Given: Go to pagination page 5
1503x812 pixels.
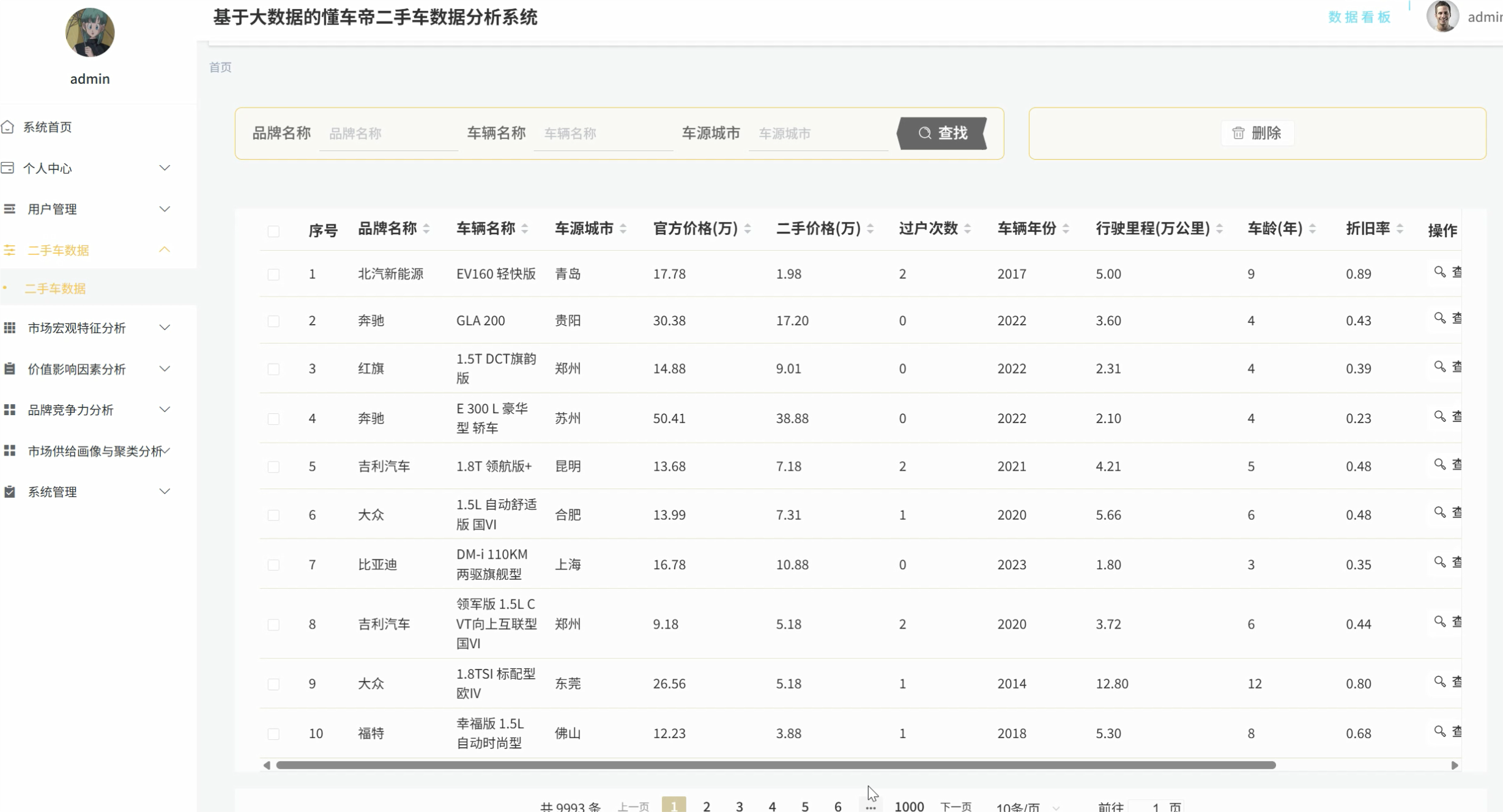Looking at the screenshot, I should (805, 806).
